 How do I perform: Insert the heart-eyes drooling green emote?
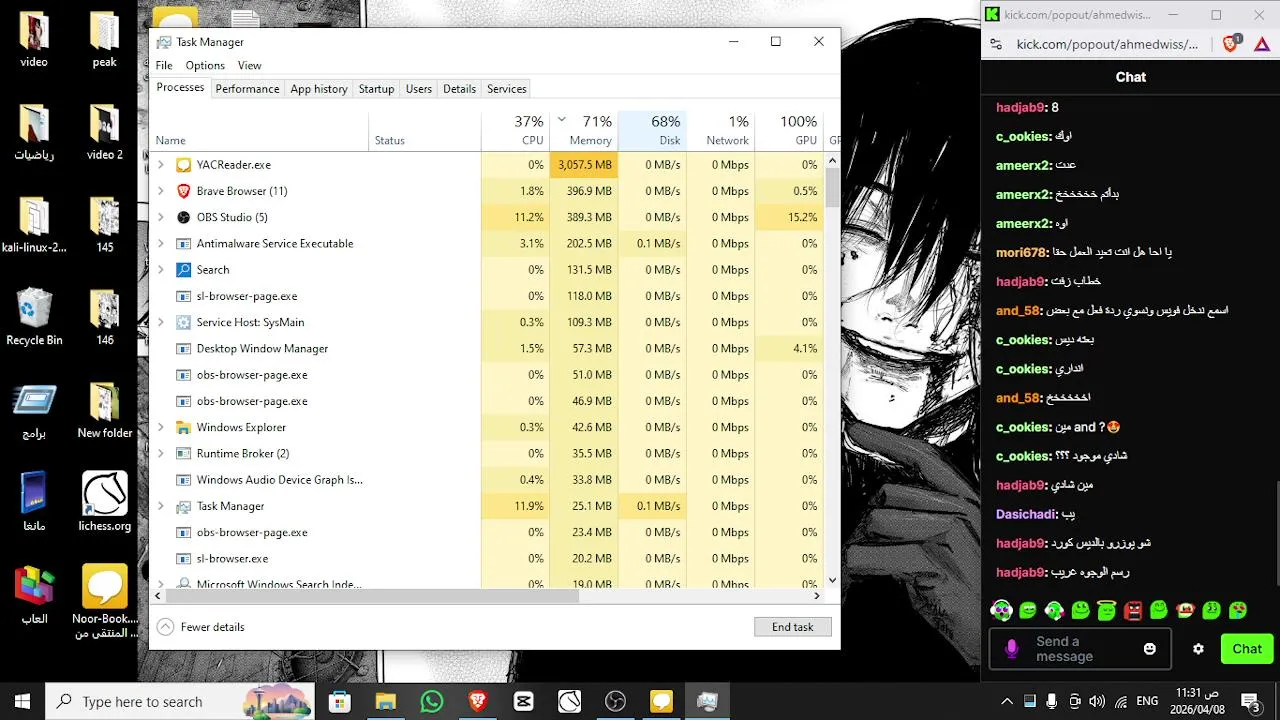tap(1238, 610)
